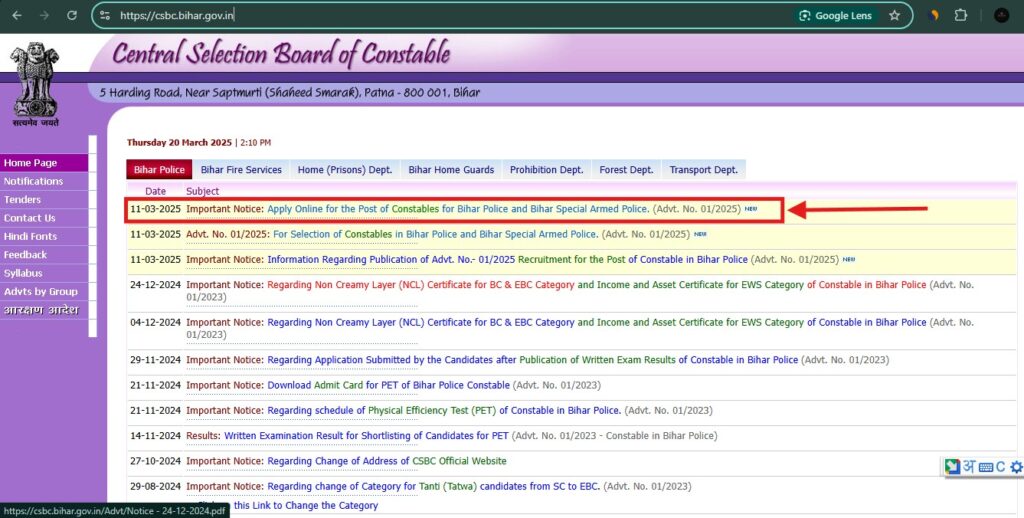Open the 04-12-2024 NCL Certificate notice link
1024x518 pixels.
click(596, 322)
